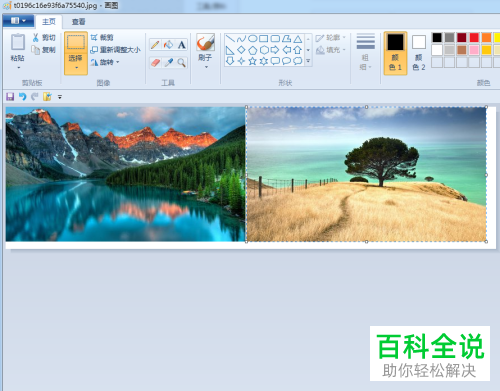Viewport: 500px width, 391px height.
Task: Choose the Right triangle shape
Action: tap(230, 50)
